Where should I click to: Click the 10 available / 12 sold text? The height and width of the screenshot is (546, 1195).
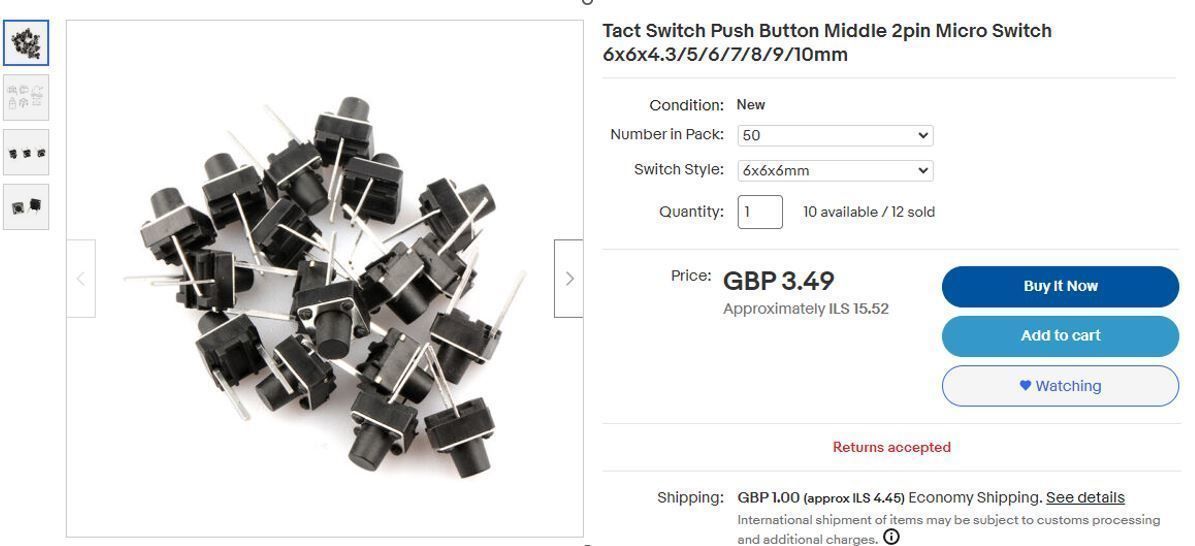click(869, 212)
